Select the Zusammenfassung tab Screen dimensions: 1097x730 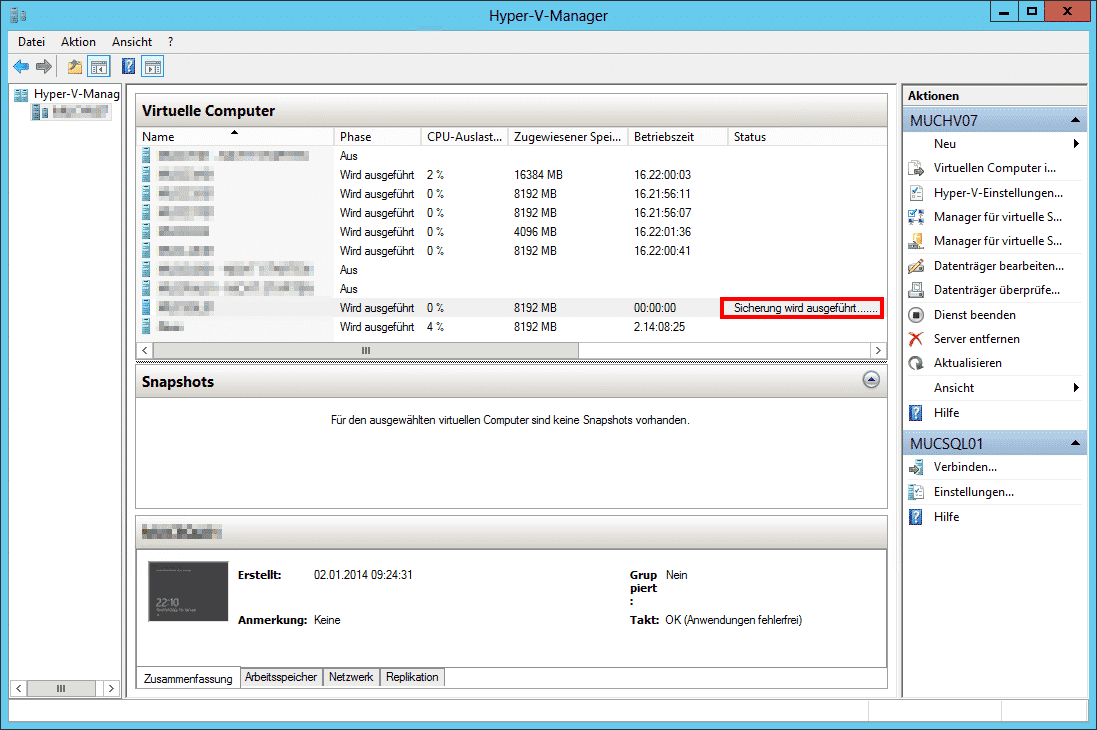188,678
